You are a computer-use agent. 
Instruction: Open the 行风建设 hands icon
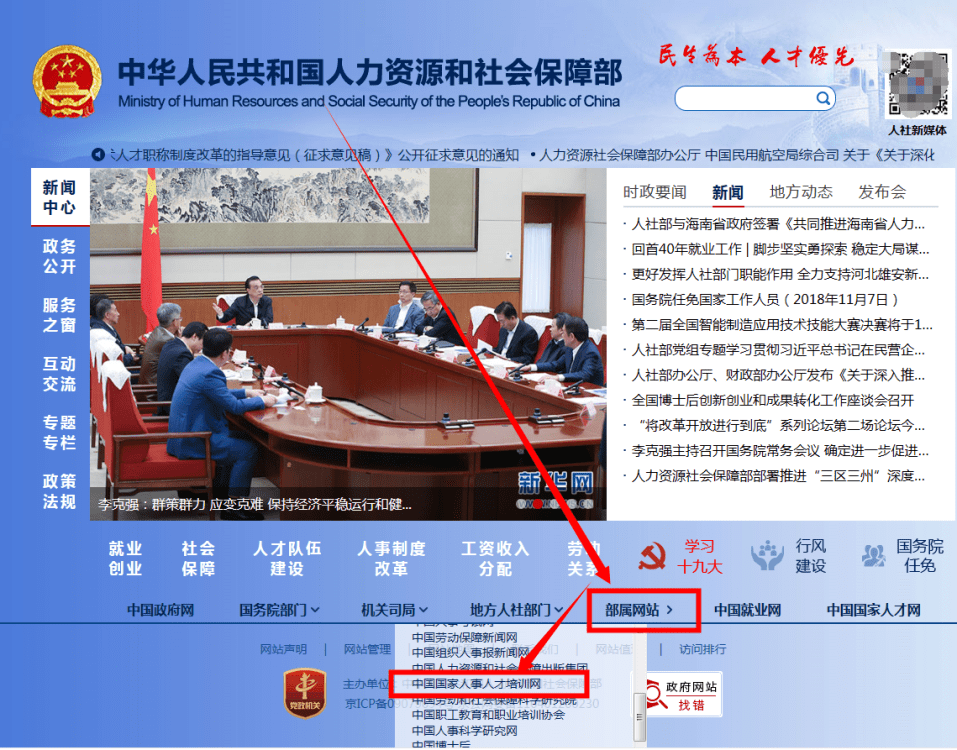point(767,555)
